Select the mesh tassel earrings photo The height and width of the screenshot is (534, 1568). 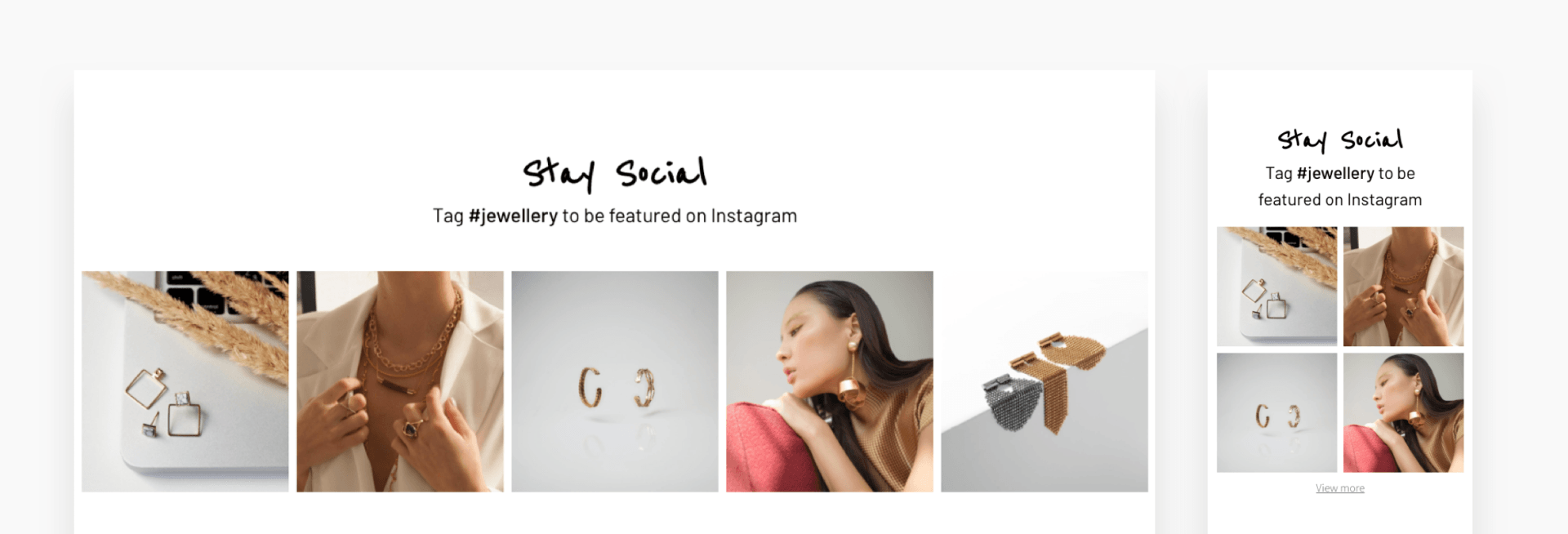tap(1045, 381)
